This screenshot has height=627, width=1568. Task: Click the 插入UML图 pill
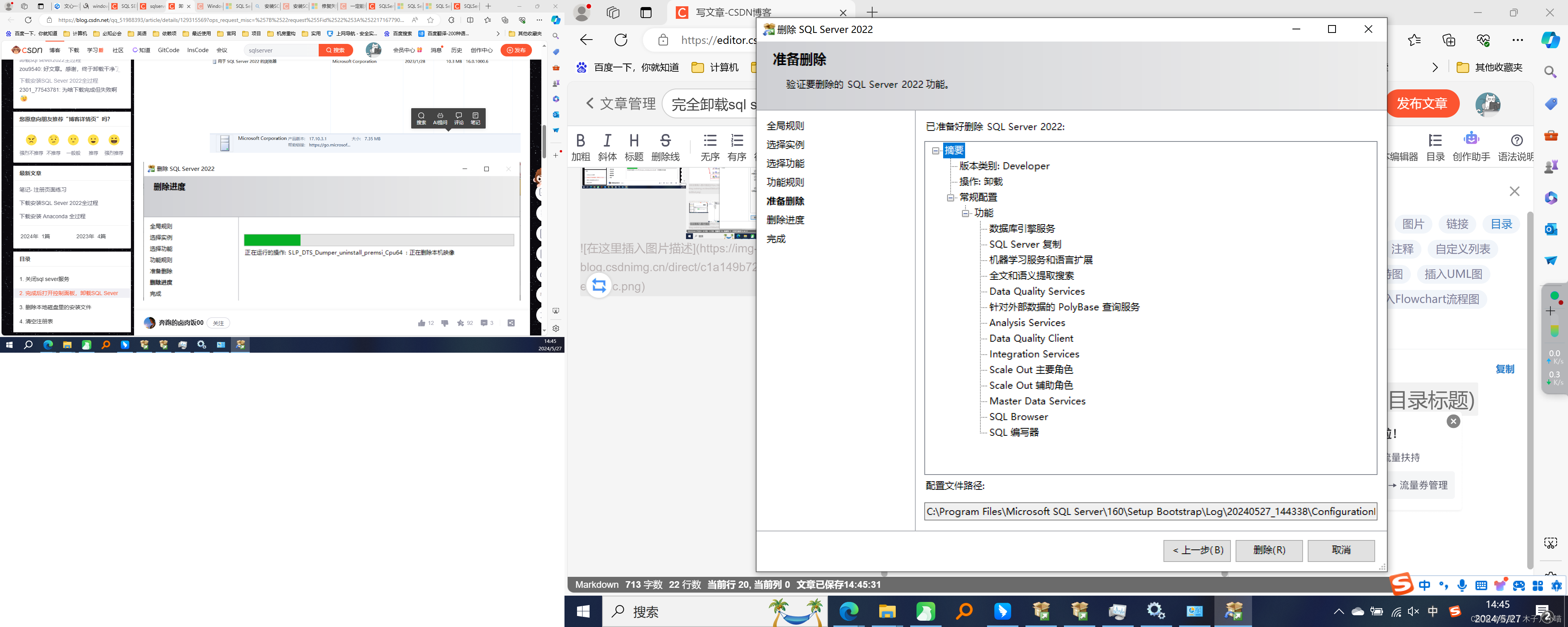pos(1453,274)
